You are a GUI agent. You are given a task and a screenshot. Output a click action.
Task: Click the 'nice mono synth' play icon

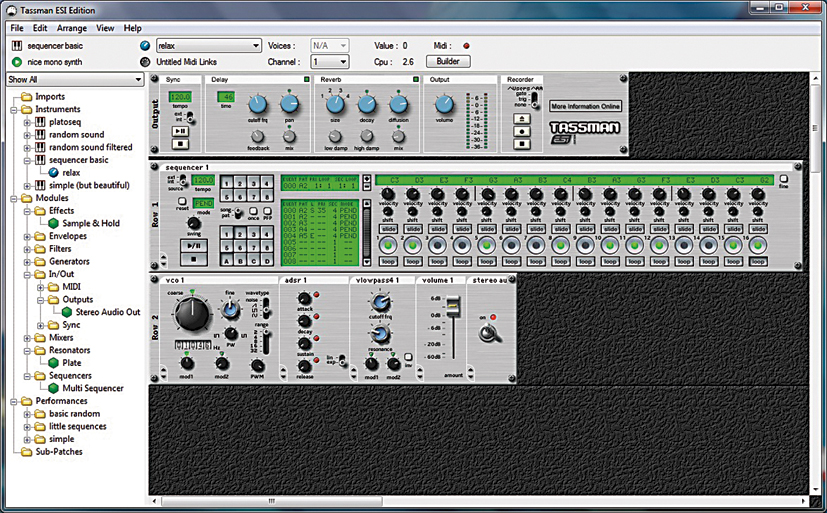pos(17,62)
